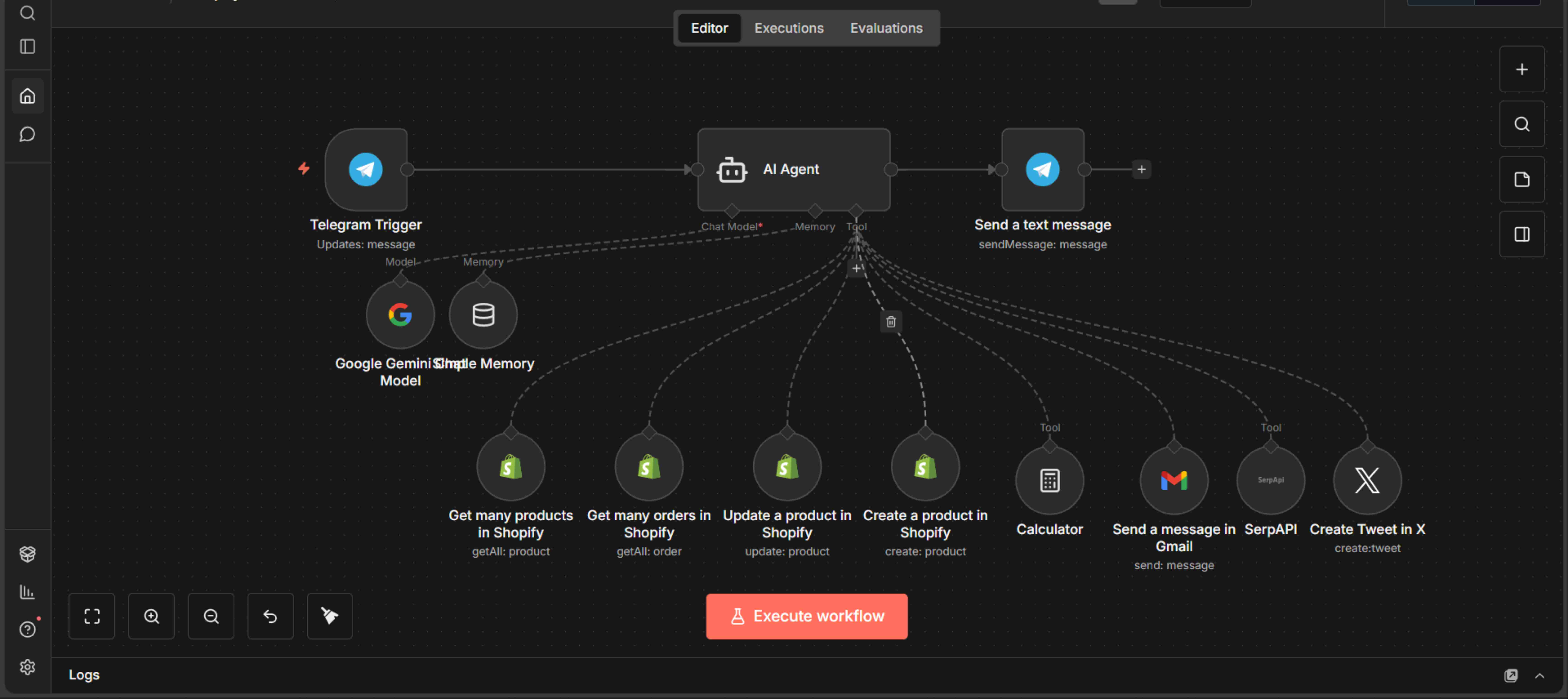Open Send a message in Gmail node
Screen dimensions: 1568x699
pyautogui.click(x=1174, y=481)
